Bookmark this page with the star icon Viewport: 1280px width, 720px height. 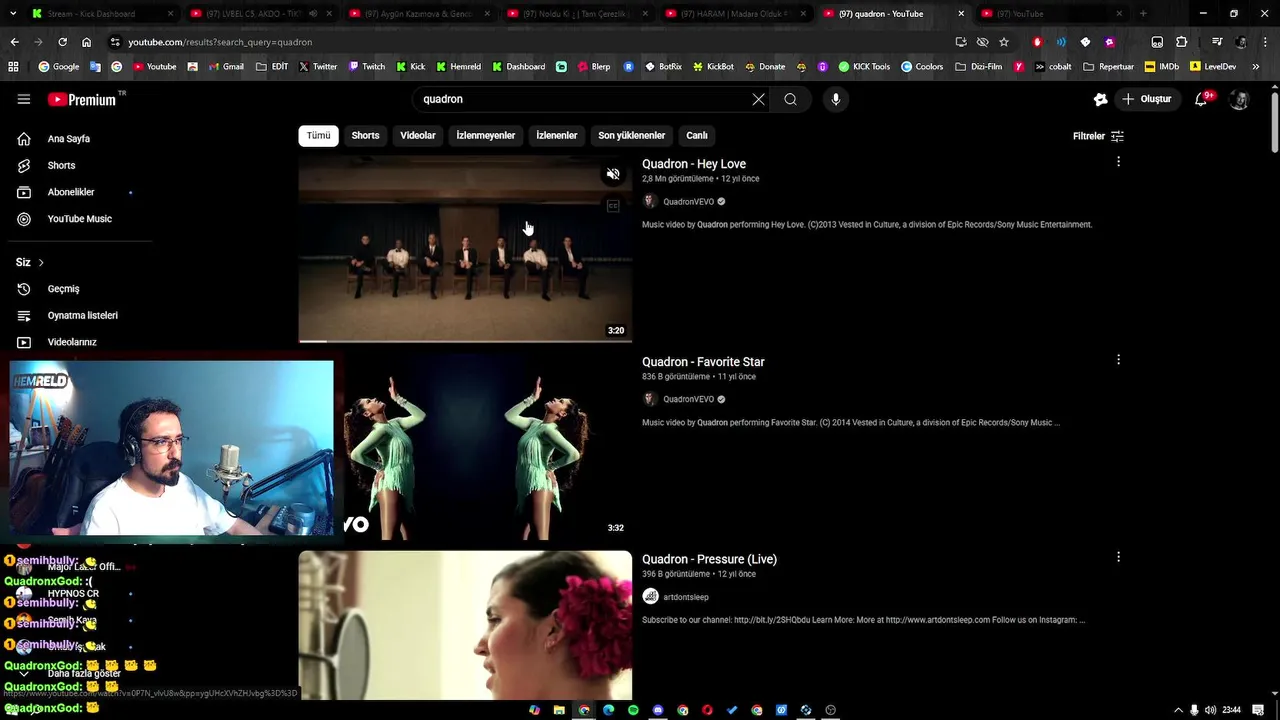(x=1004, y=42)
